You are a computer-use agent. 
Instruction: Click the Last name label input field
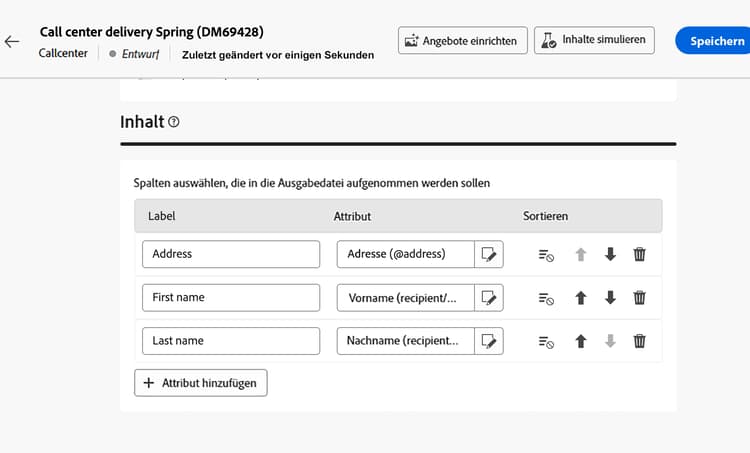point(231,341)
